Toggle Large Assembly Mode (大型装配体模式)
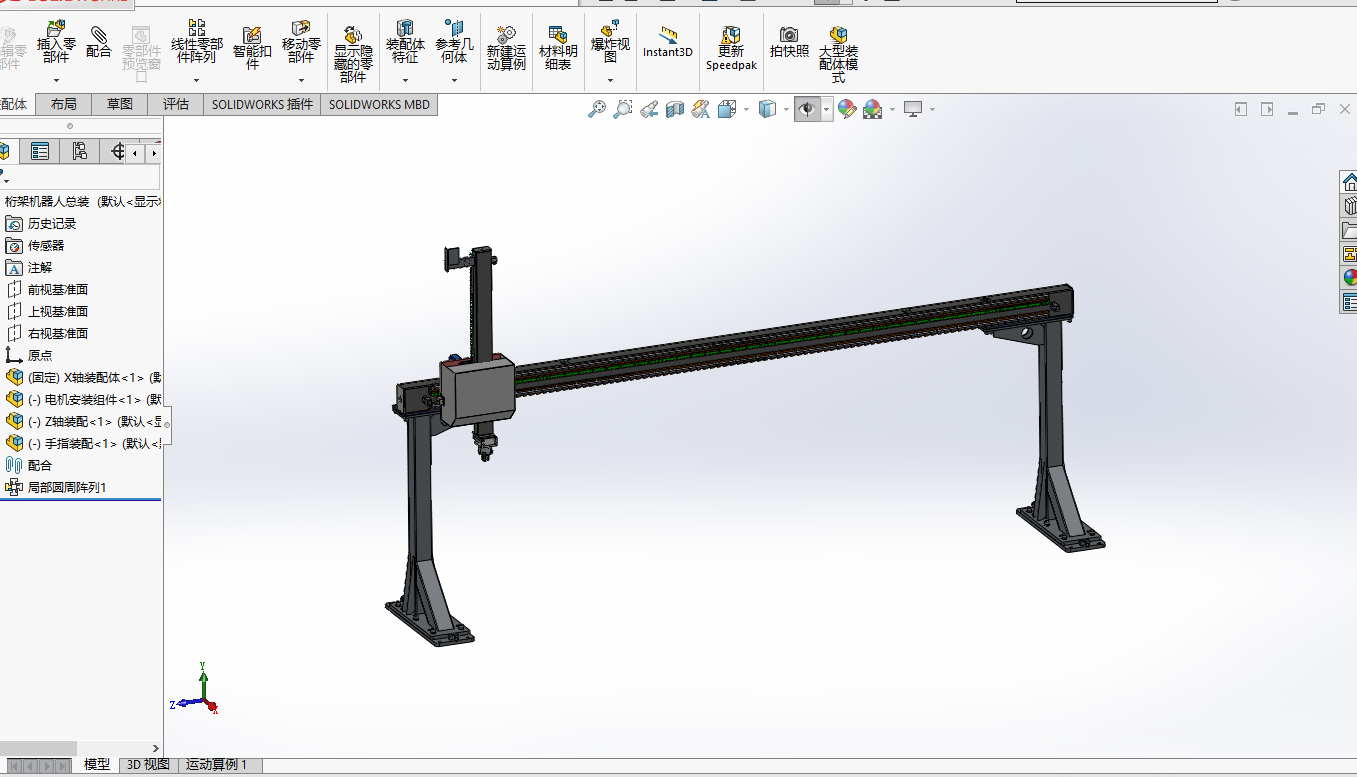Viewport: 1357px width, 777px height. coord(838,54)
